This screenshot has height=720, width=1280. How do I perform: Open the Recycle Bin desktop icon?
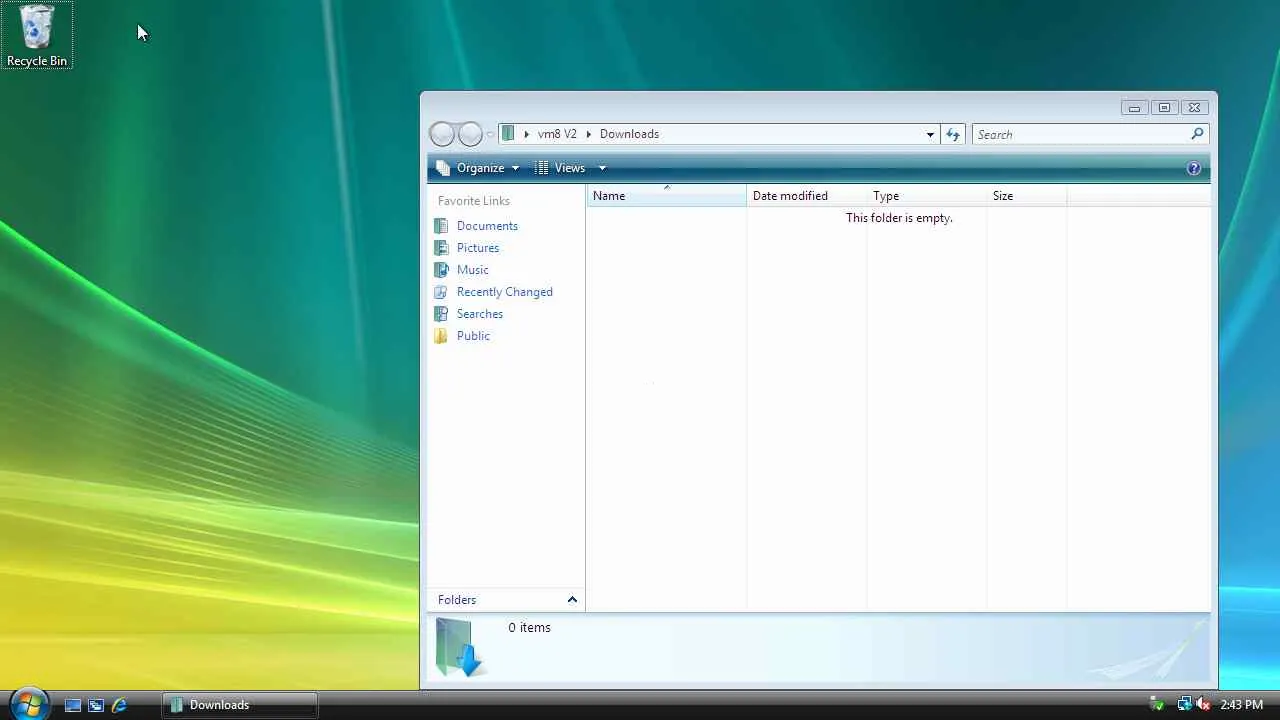click(x=37, y=36)
